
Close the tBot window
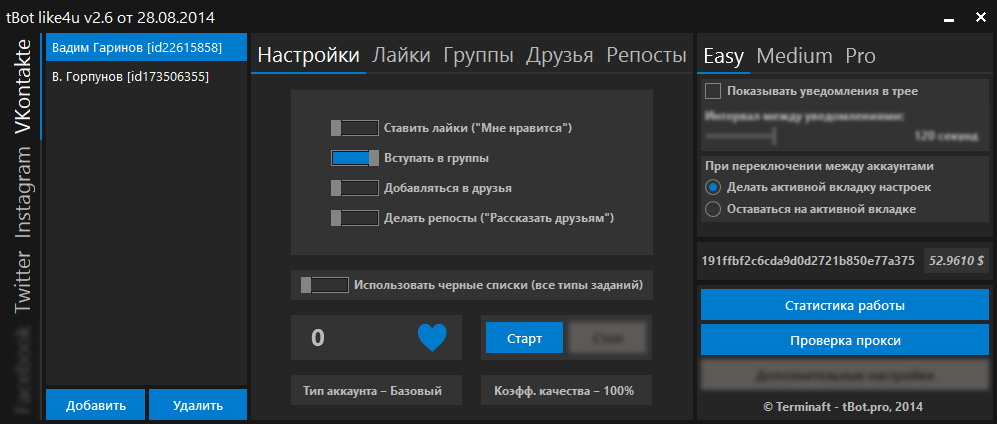click(980, 18)
